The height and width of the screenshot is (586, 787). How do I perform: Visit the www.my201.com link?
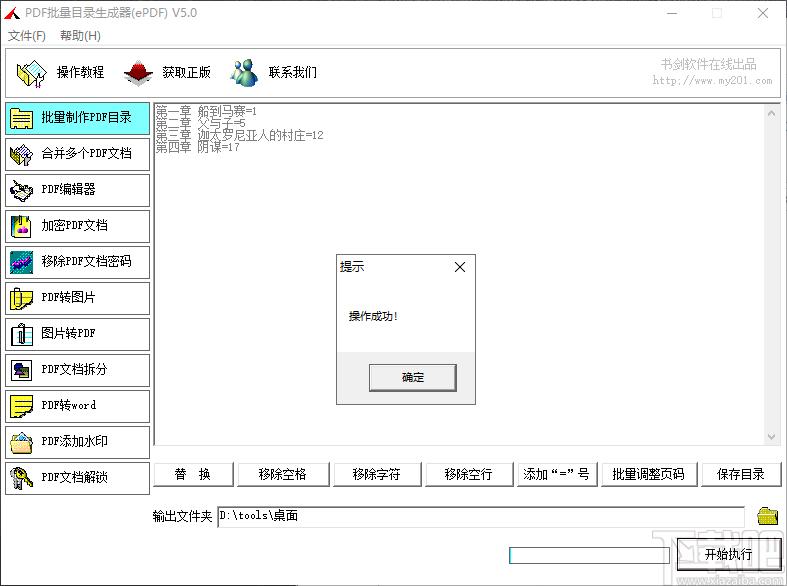704,81
